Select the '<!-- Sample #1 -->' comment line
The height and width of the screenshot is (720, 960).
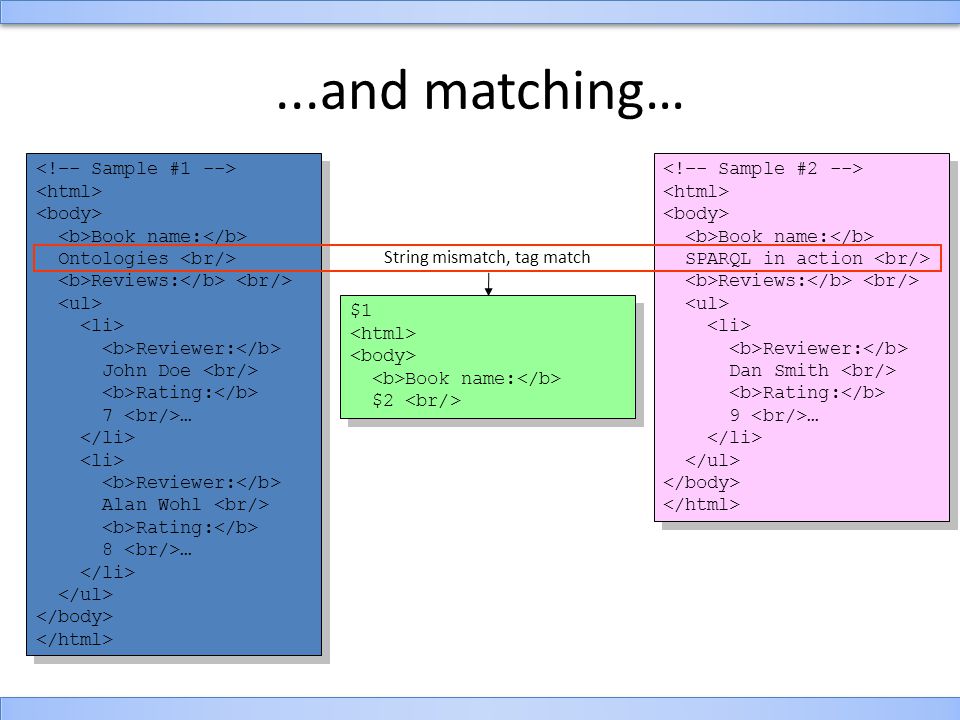136,168
